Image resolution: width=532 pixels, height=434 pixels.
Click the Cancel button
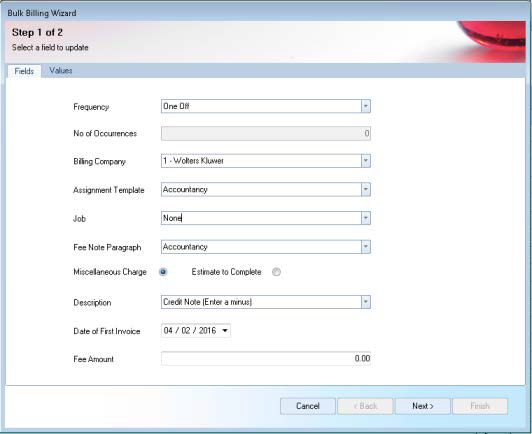pyautogui.click(x=308, y=406)
